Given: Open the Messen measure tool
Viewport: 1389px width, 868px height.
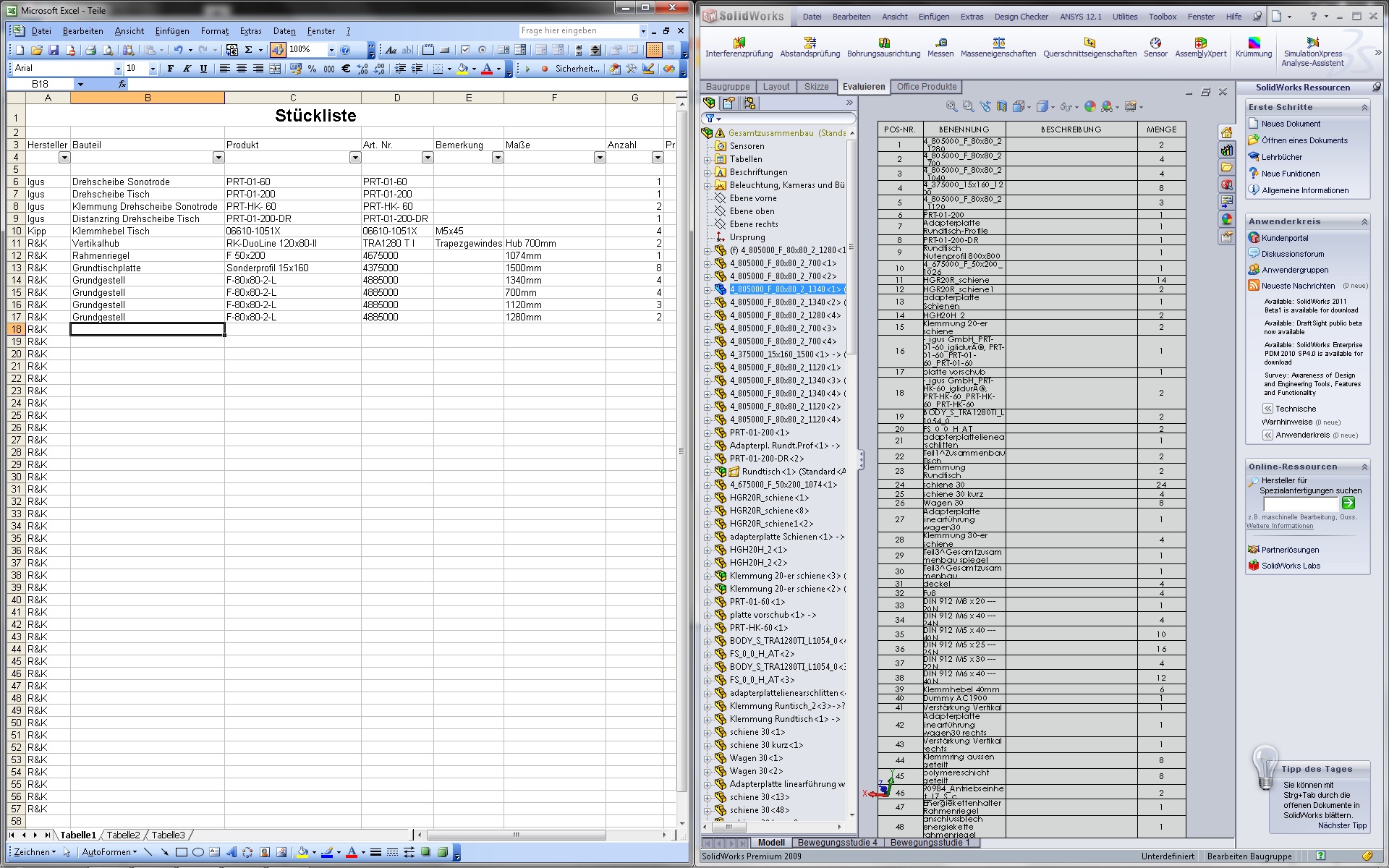Looking at the screenshot, I should (x=940, y=48).
